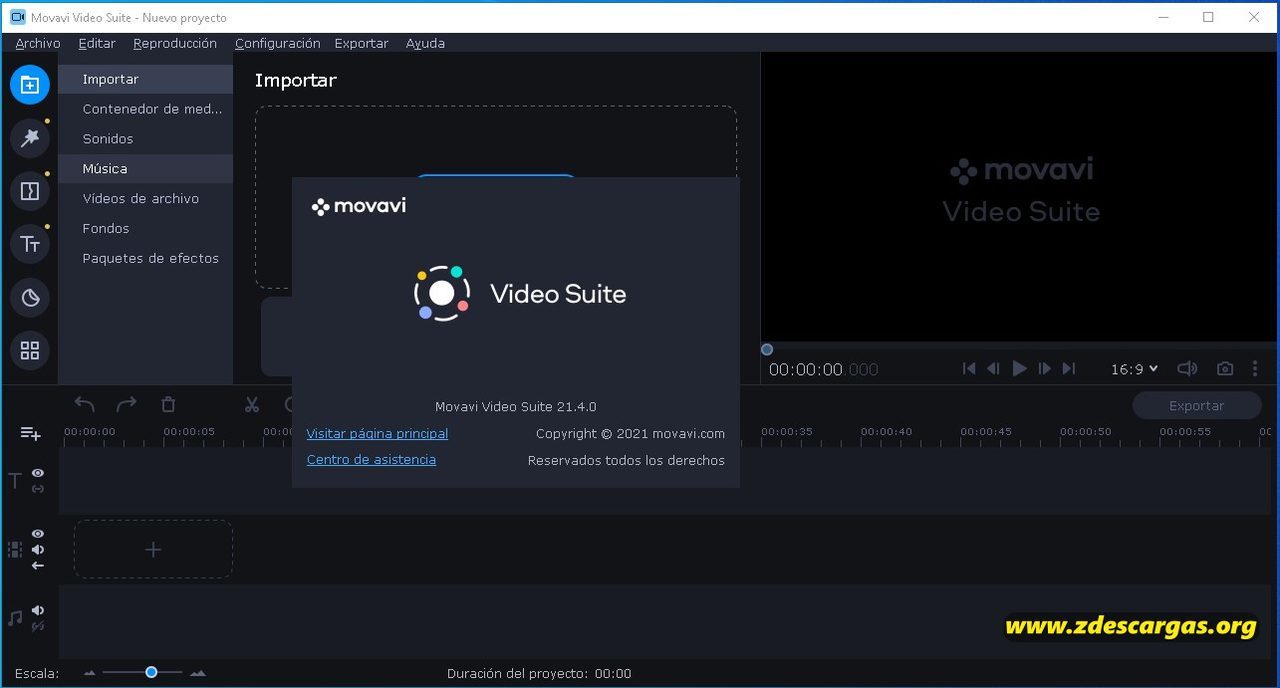This screenshot has width=1280, height=688.
Task: Toggle video track visibility eye
Action: 38,534
